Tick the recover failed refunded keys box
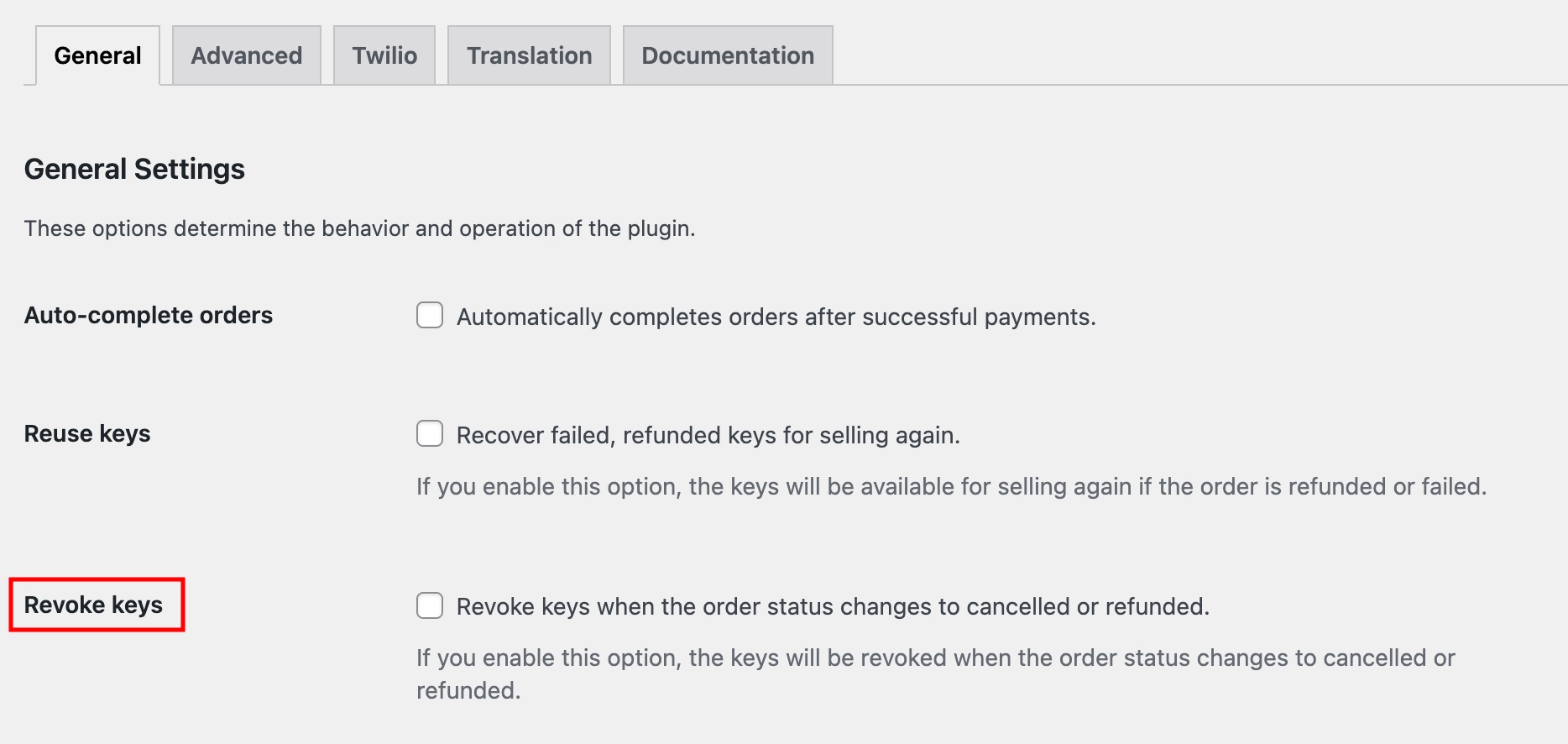Viewport: 1568px width, 744px height. pyautogui.click(x=429, y=434)
